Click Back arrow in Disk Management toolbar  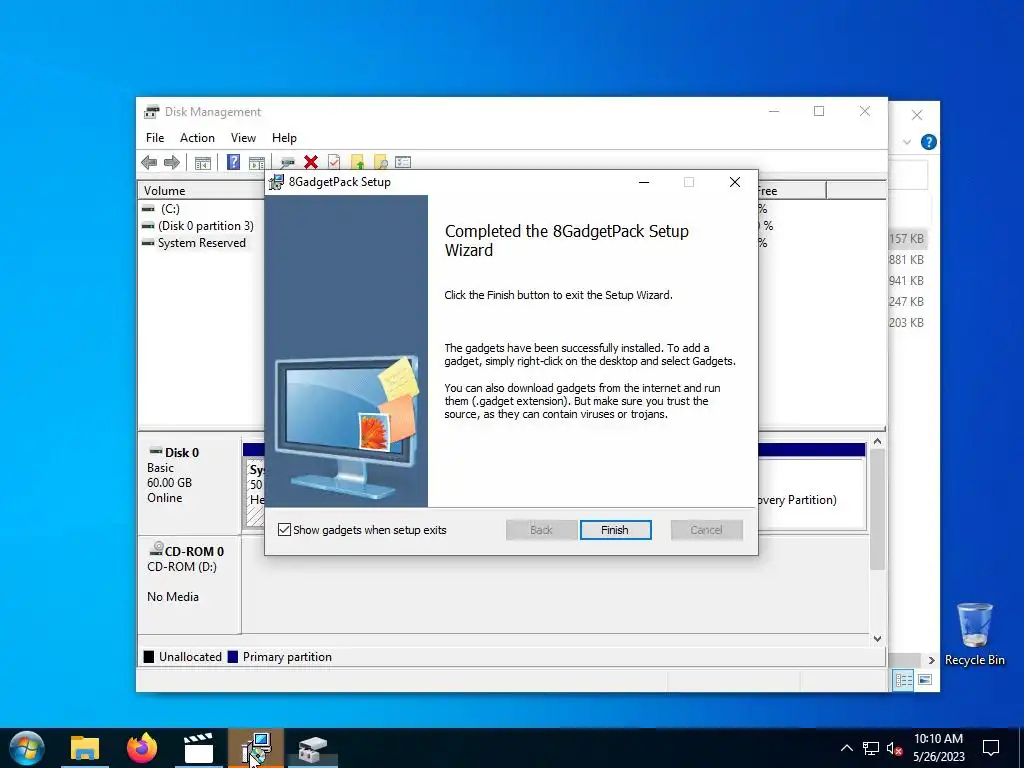(149, 163)
